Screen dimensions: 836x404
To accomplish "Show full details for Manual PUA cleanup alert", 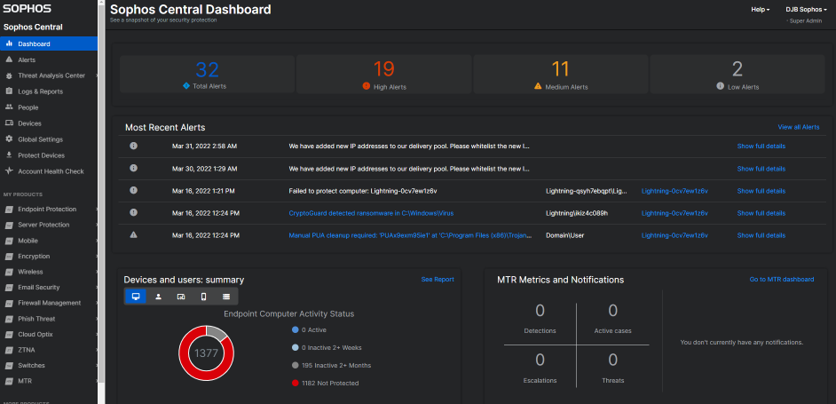I will click(761, 236).
